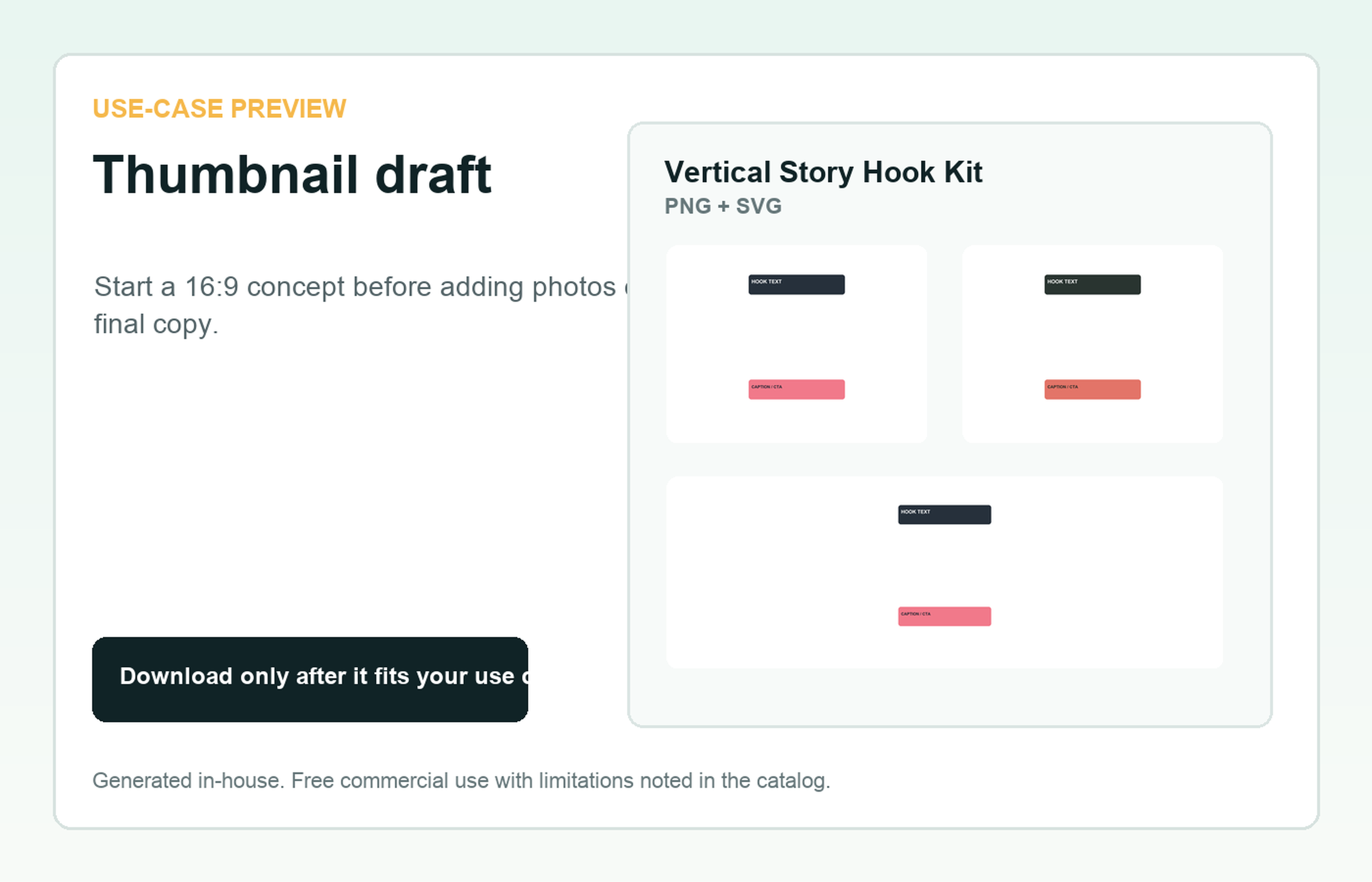Click the 'Start a 16:9 concept' description
This screenshot has width=1372, height=882.
[x=361, y=305]
